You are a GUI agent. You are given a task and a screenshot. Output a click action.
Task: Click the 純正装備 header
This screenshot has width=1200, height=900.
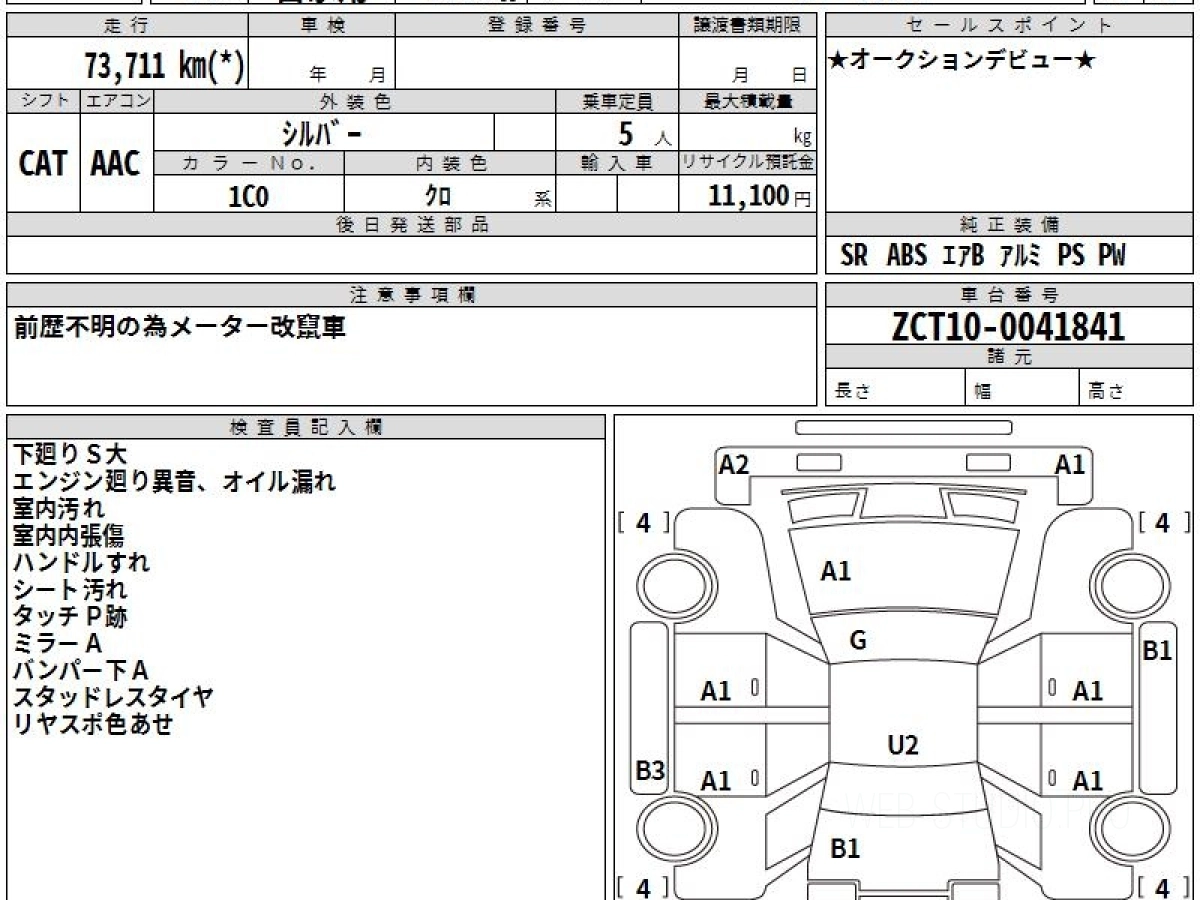point(1009,225)
